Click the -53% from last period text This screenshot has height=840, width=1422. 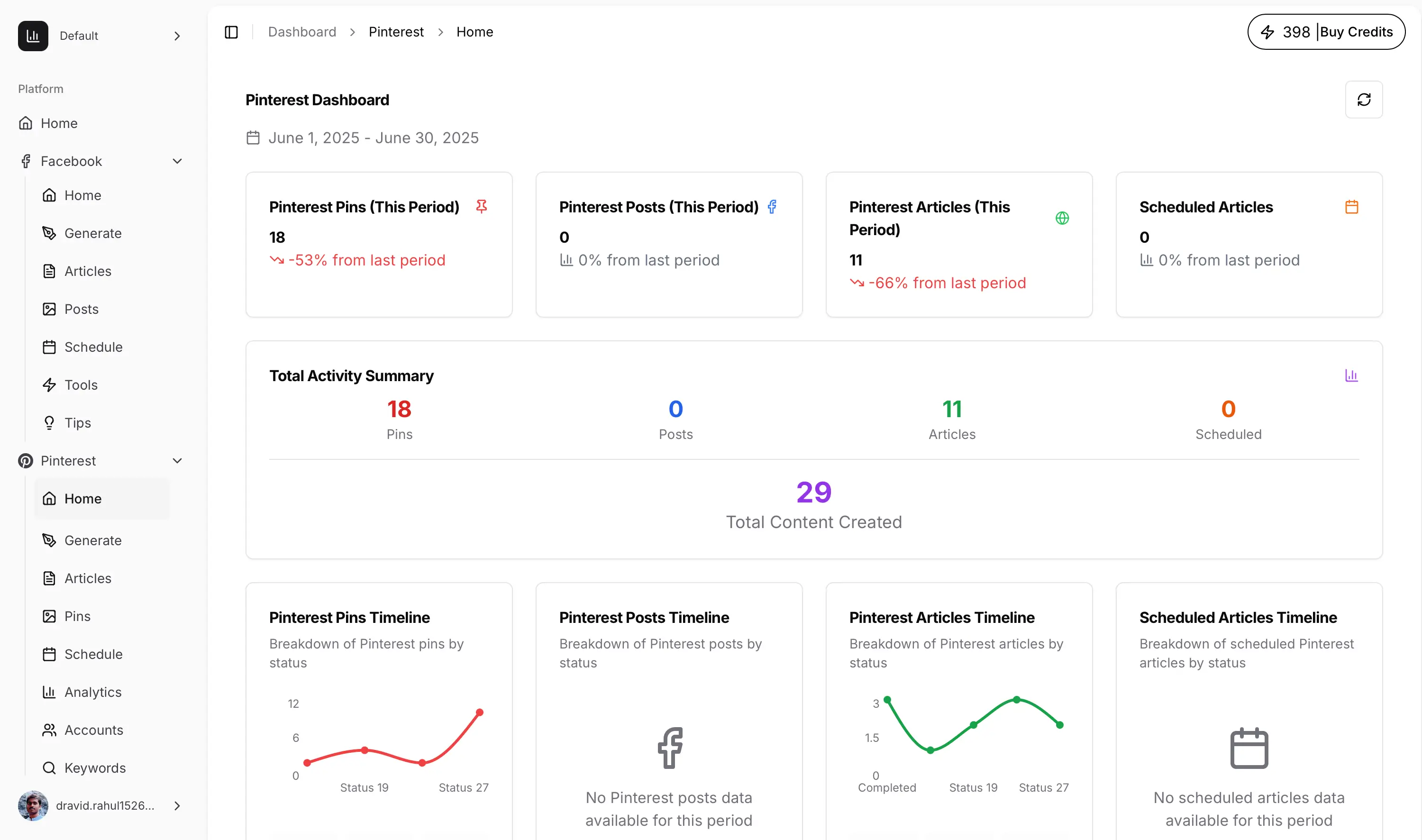(x=367, y=260)
